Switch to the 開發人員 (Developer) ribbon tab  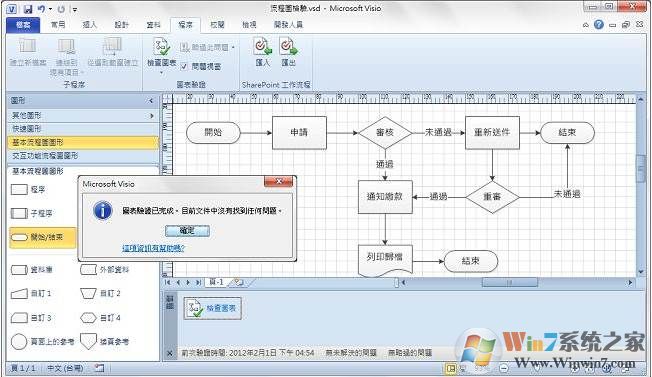(288, 25)
